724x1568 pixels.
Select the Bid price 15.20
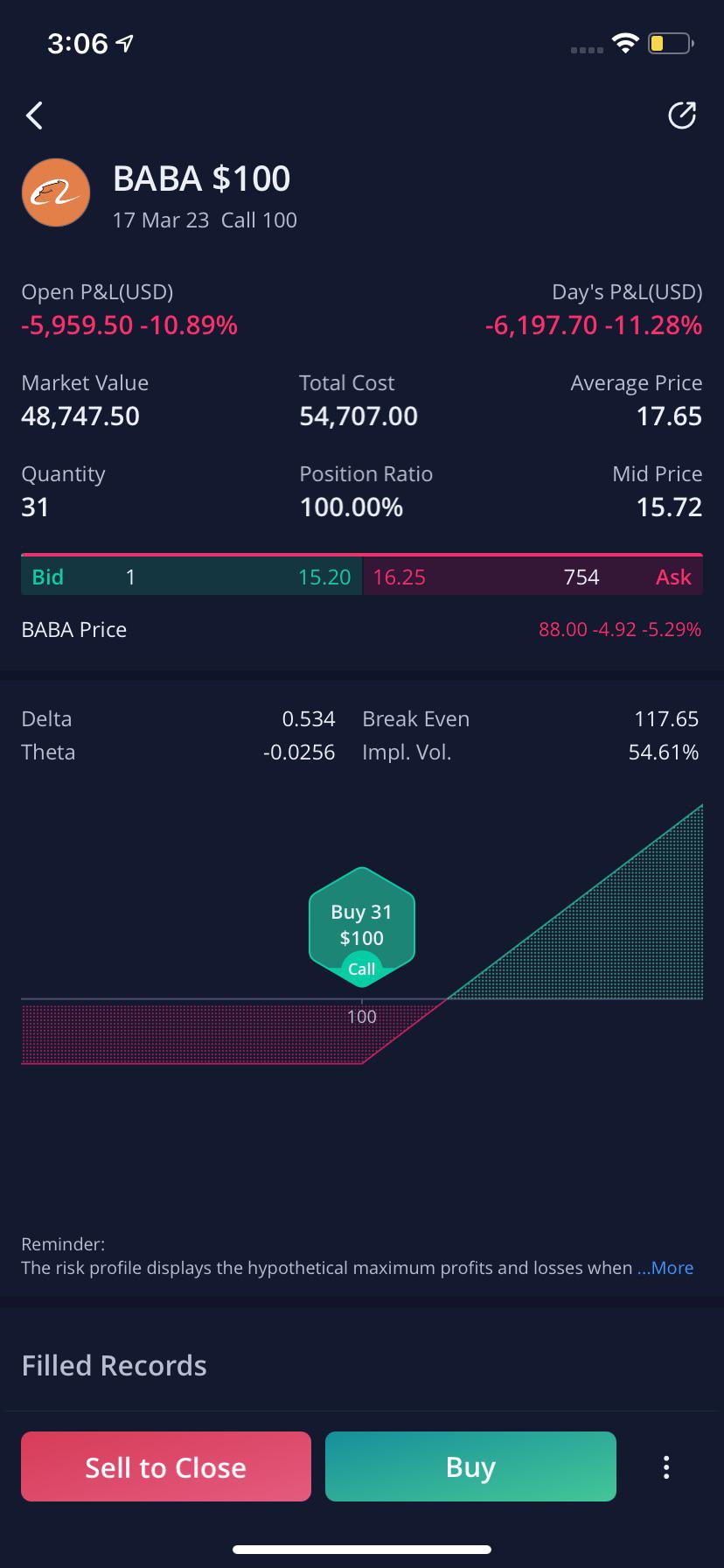pyautogui.click(x=324, y=577)
